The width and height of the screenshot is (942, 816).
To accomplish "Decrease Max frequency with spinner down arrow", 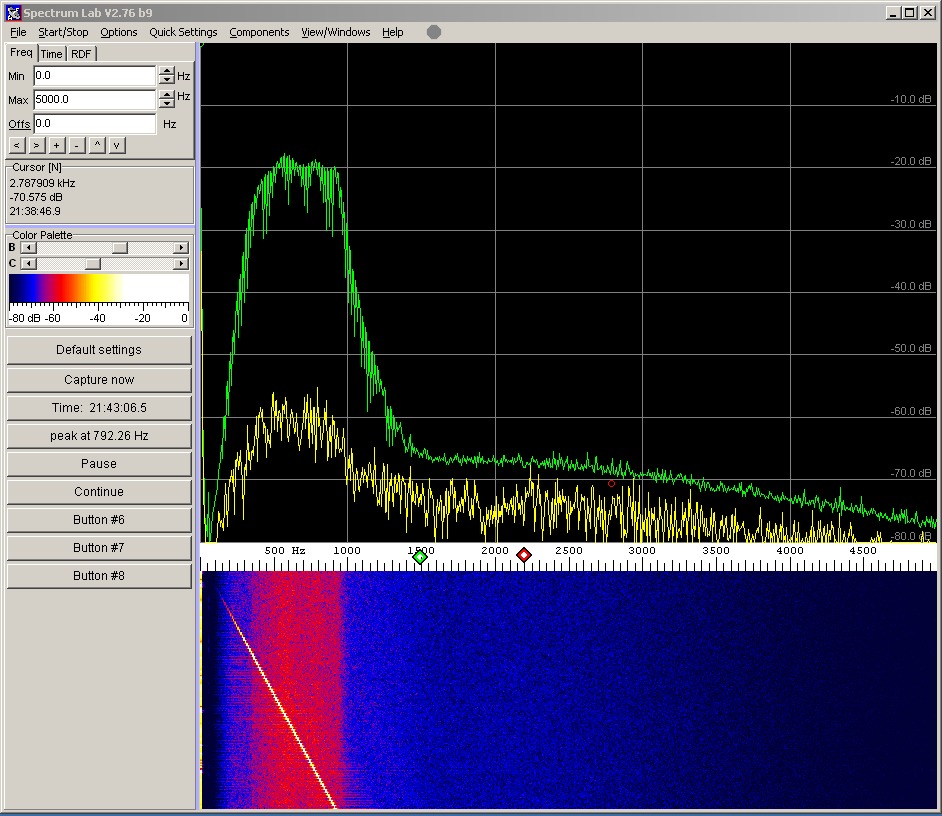I will [x=166, y=105].
